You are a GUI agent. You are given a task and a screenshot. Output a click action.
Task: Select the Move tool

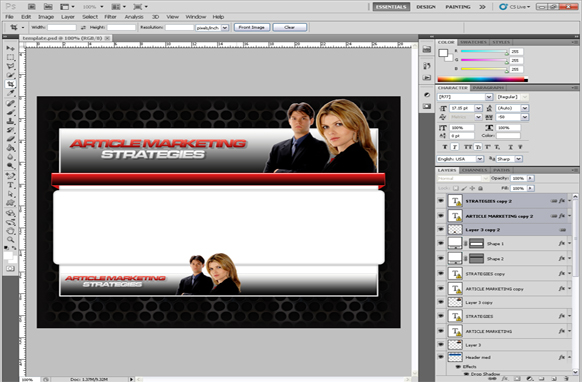[x=10, y=48]
